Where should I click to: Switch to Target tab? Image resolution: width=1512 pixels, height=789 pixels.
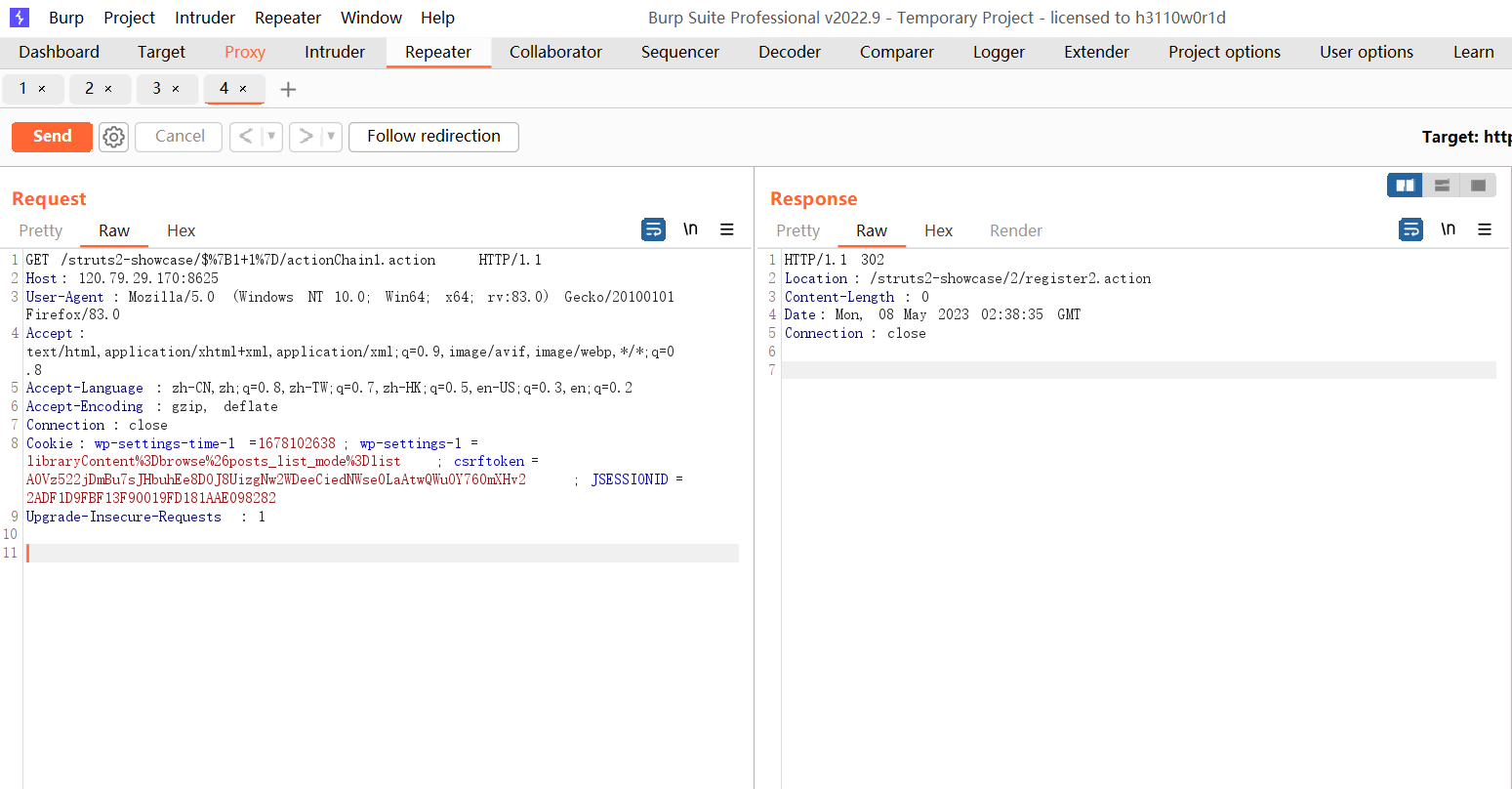click(x=161, y=52)
